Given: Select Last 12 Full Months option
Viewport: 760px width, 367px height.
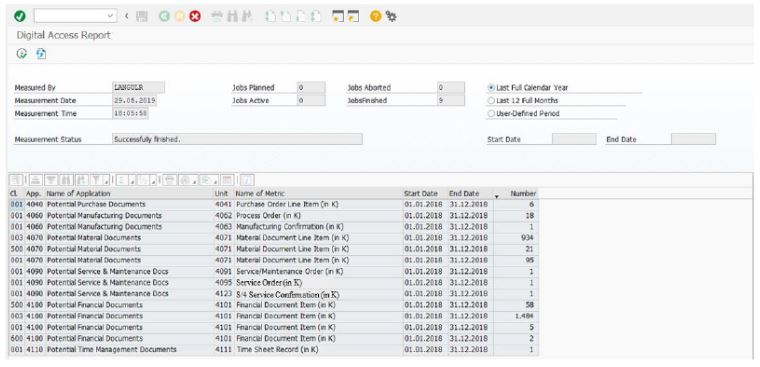Looking at the screenshot, I should (491, 100).
